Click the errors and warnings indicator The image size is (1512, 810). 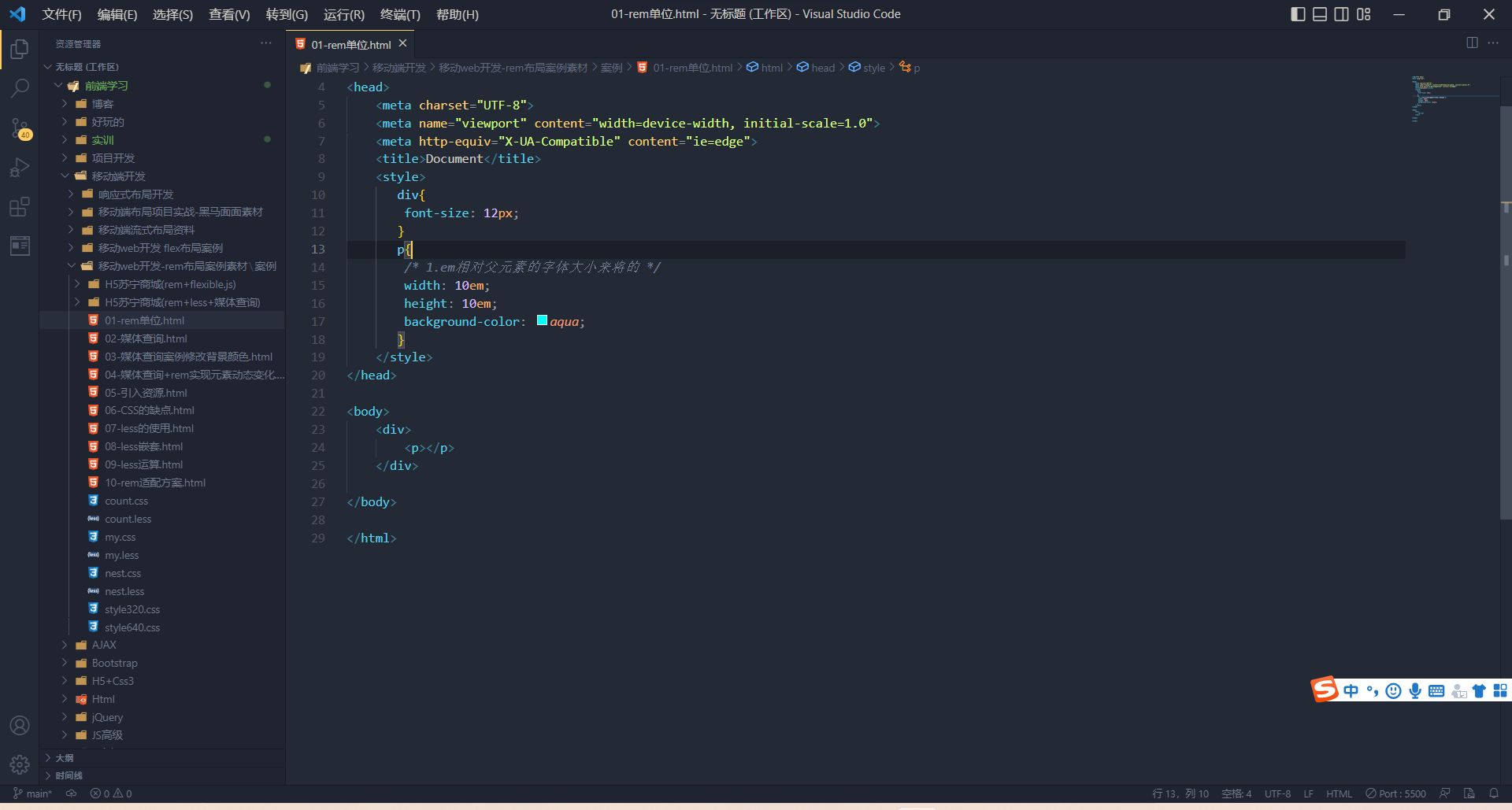click(111, 793)
